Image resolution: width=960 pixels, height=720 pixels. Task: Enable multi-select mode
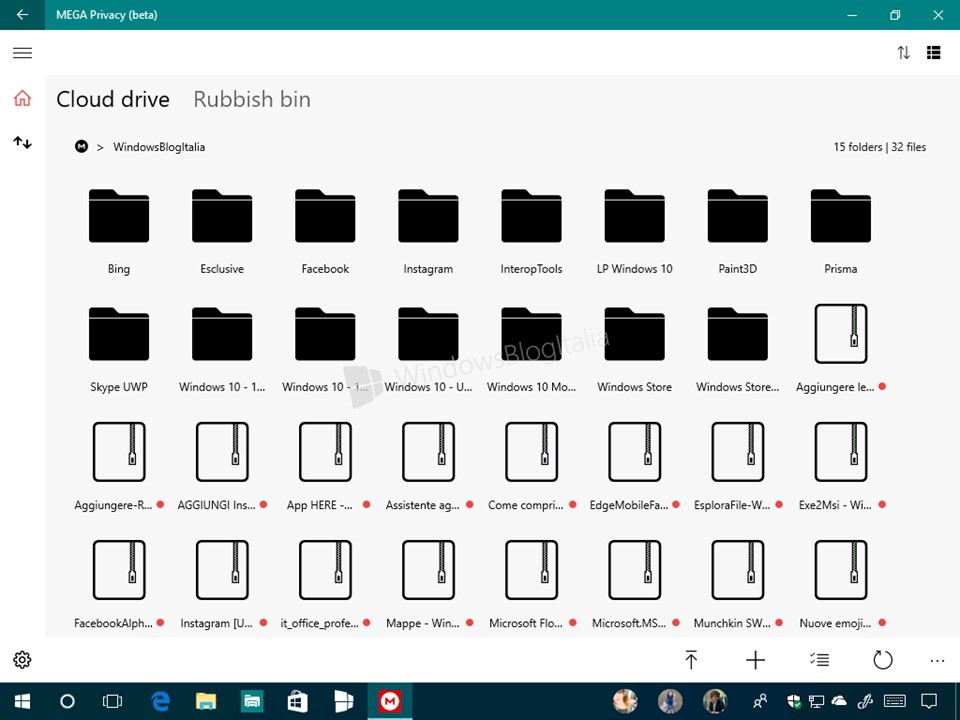tap(819, 659)
